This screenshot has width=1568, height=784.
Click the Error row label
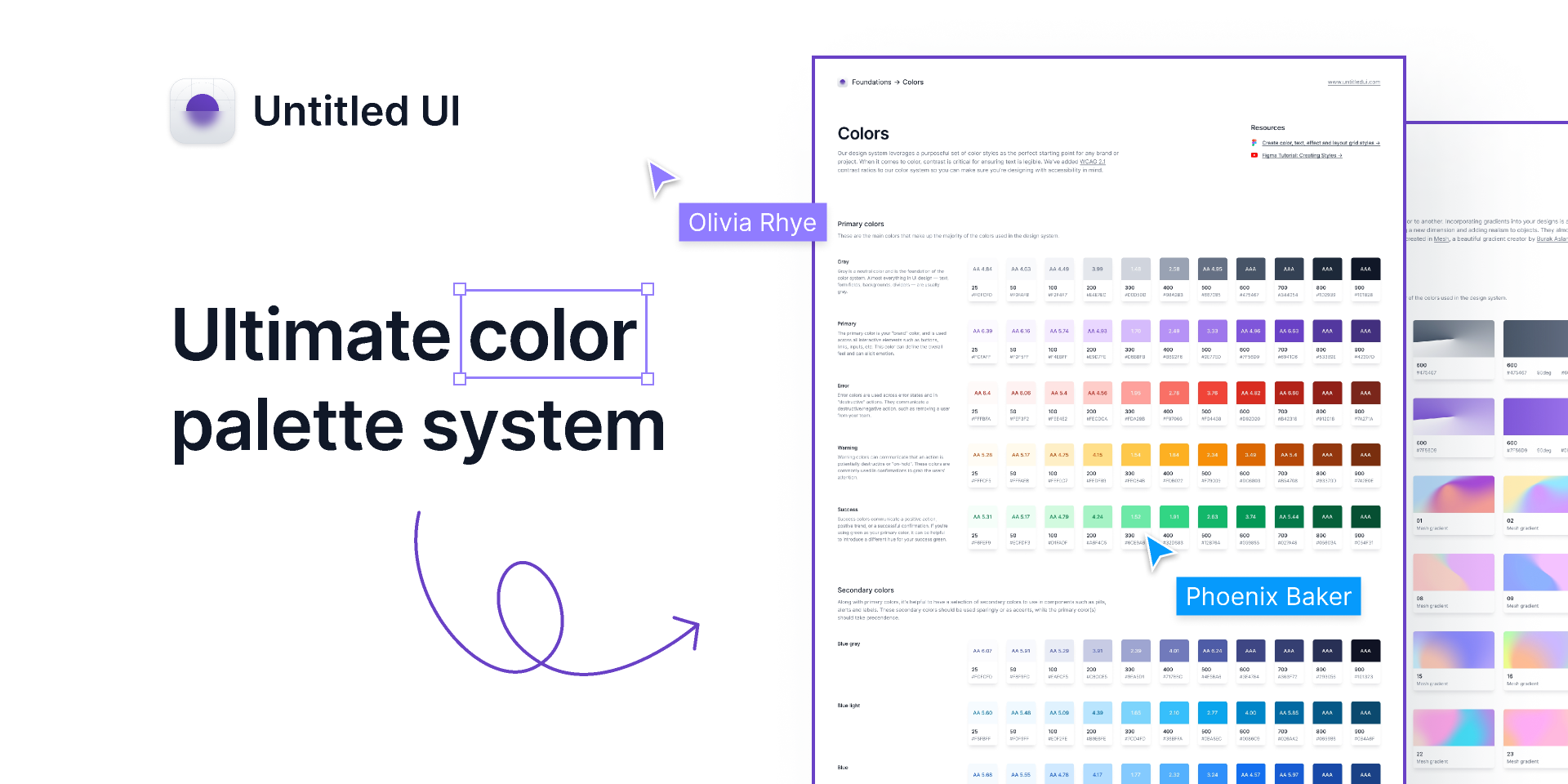(x=844, y=385)
